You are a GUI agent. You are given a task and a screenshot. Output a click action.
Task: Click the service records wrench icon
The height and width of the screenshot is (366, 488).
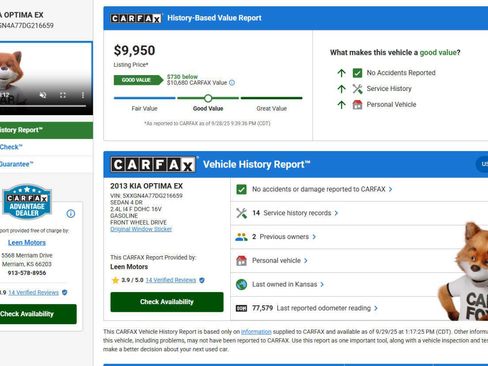click(241, 213)
